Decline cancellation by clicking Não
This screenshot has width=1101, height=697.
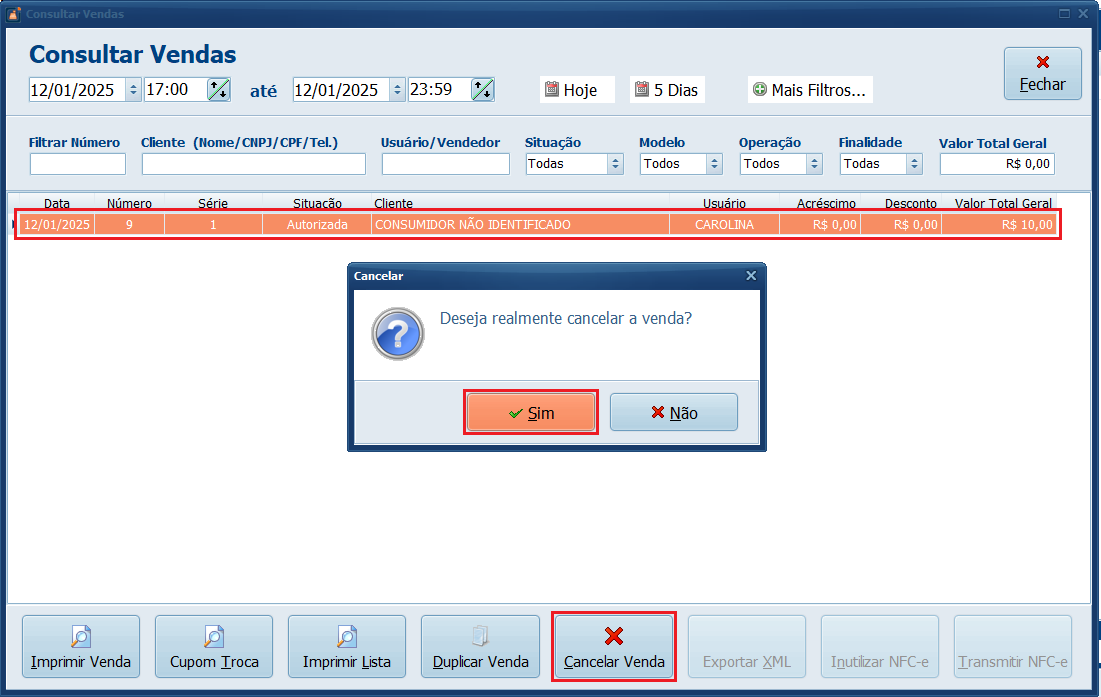tap(674, 411)
